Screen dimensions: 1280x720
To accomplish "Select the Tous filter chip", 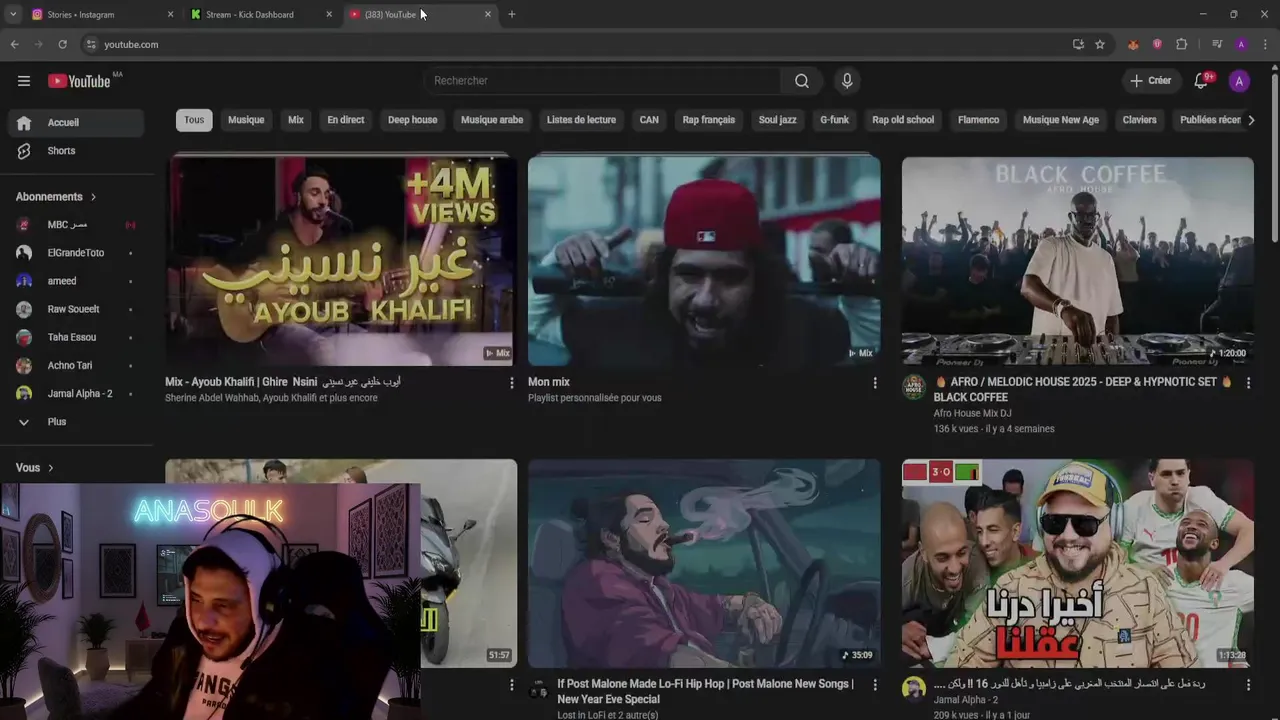I will [x=194, y=120].
